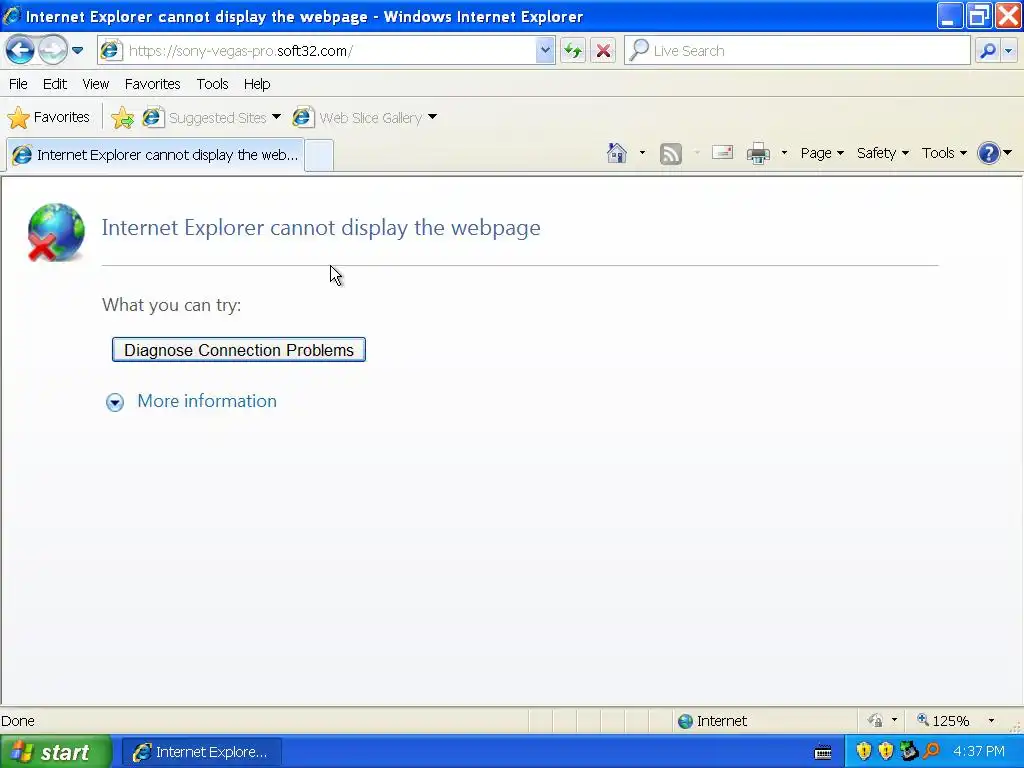Refresh the page with the green arrows icon
Screen dimensions: 1024x768
[573, 50]
